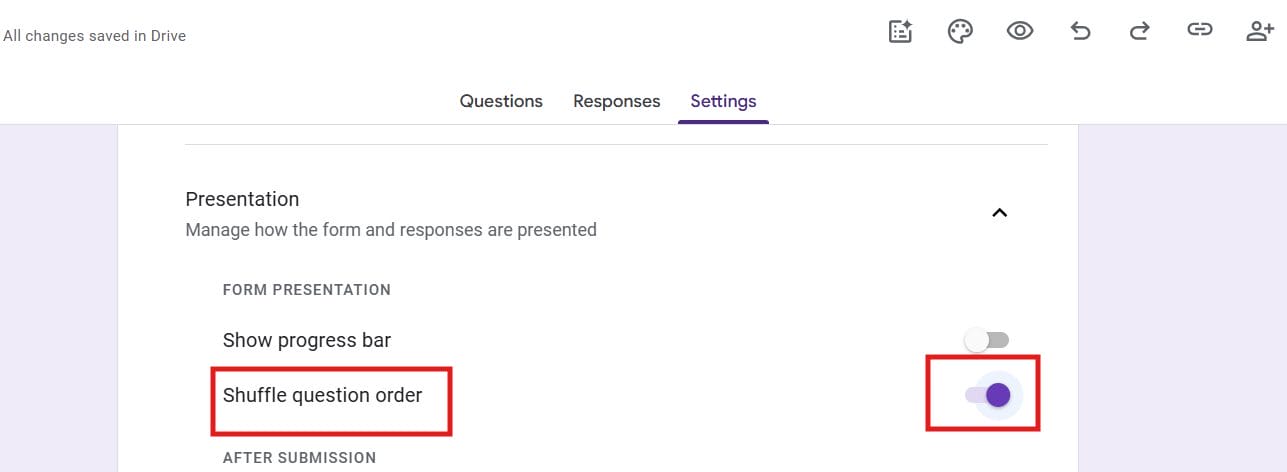Click the redo arrow icon

click(x=1139, y=31)
